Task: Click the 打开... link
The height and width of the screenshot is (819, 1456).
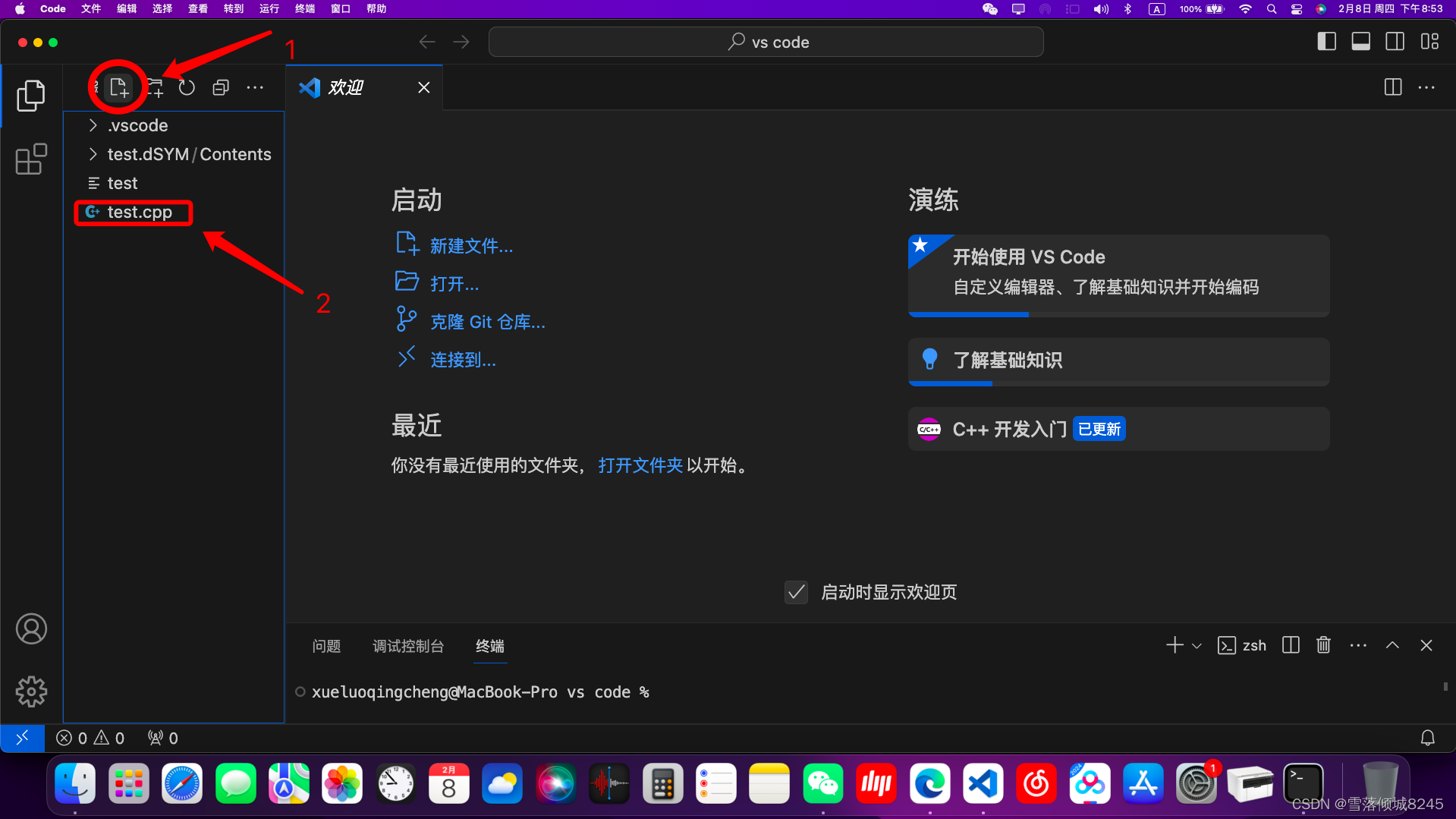Action: pyautogui.click(x=454, y=284)
